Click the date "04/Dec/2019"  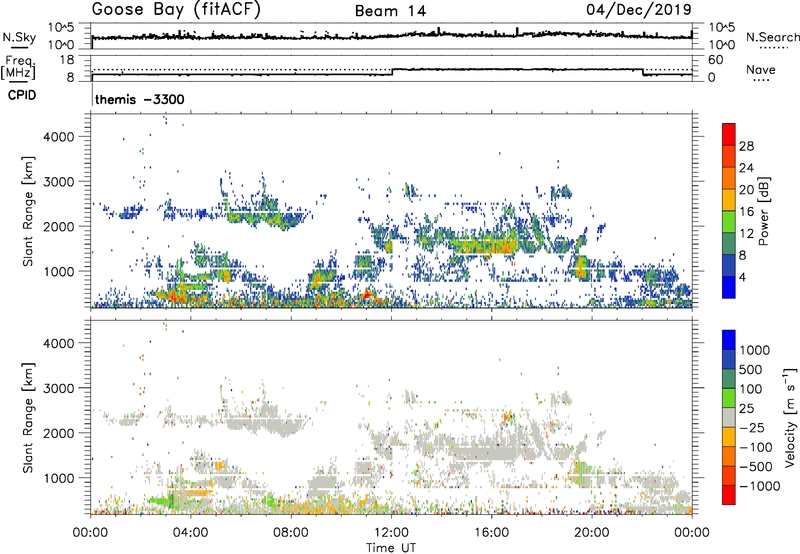(x=639, y=9)
